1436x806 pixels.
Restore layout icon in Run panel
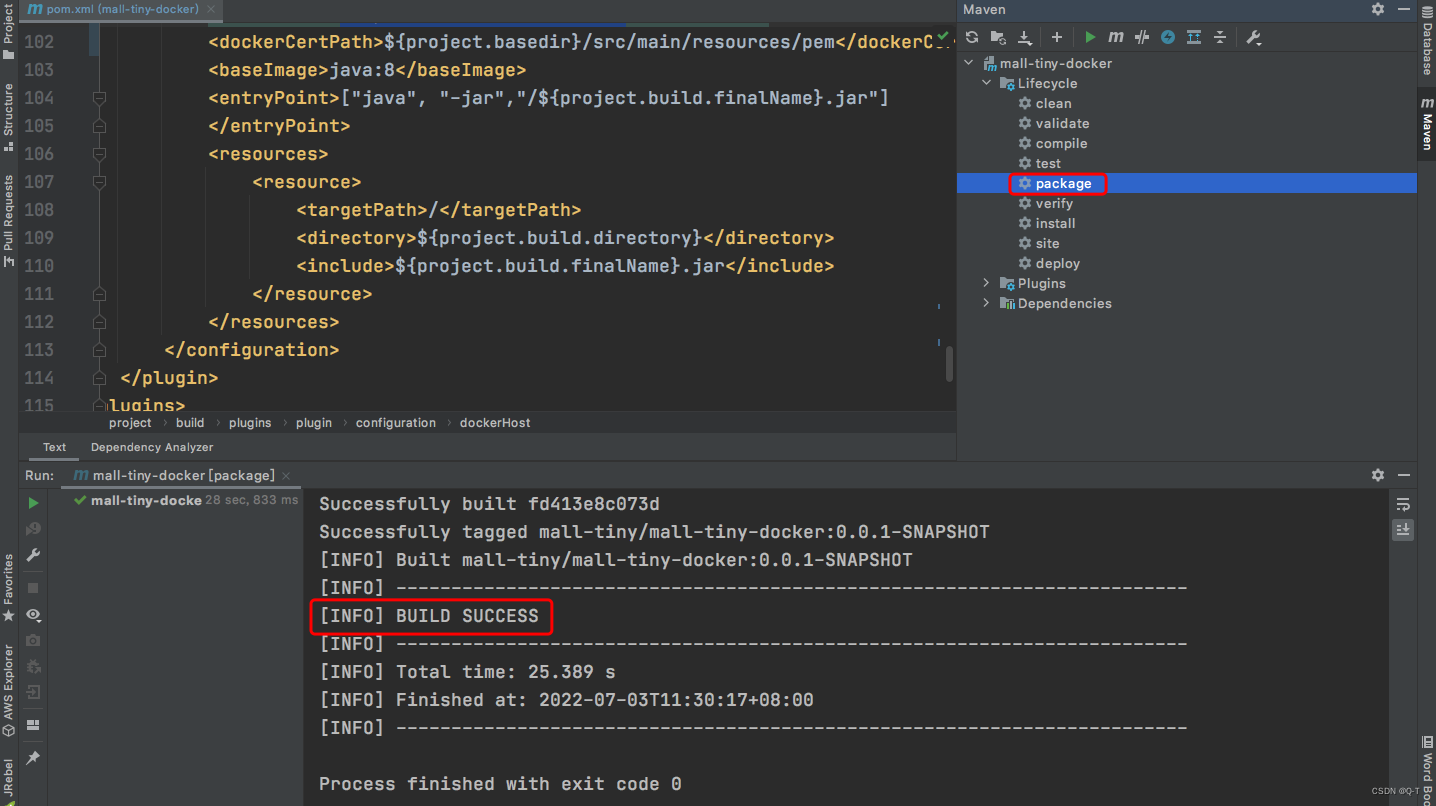(x=33, y=724)
